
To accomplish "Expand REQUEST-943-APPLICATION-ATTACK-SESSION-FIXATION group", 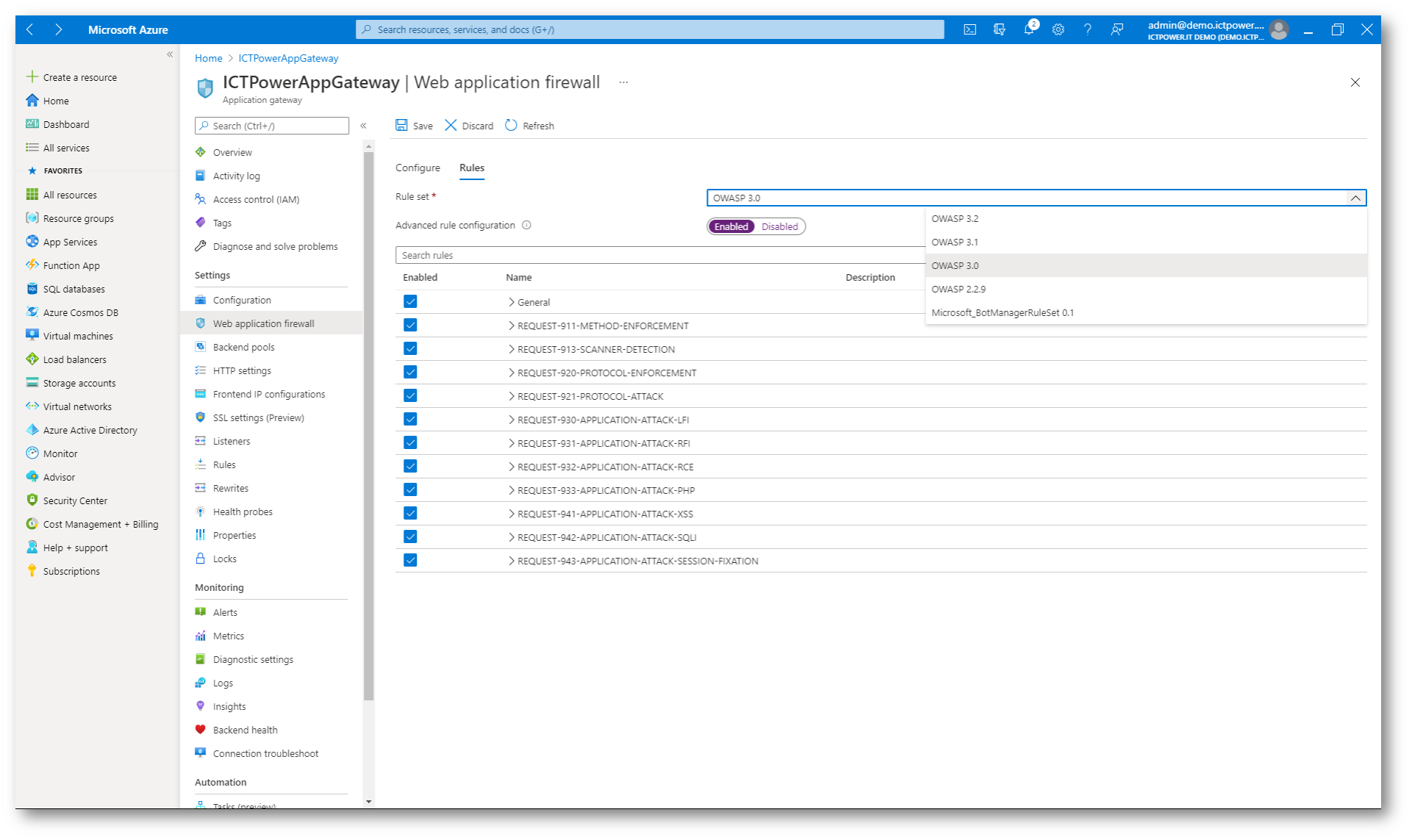I will [511, 561].
